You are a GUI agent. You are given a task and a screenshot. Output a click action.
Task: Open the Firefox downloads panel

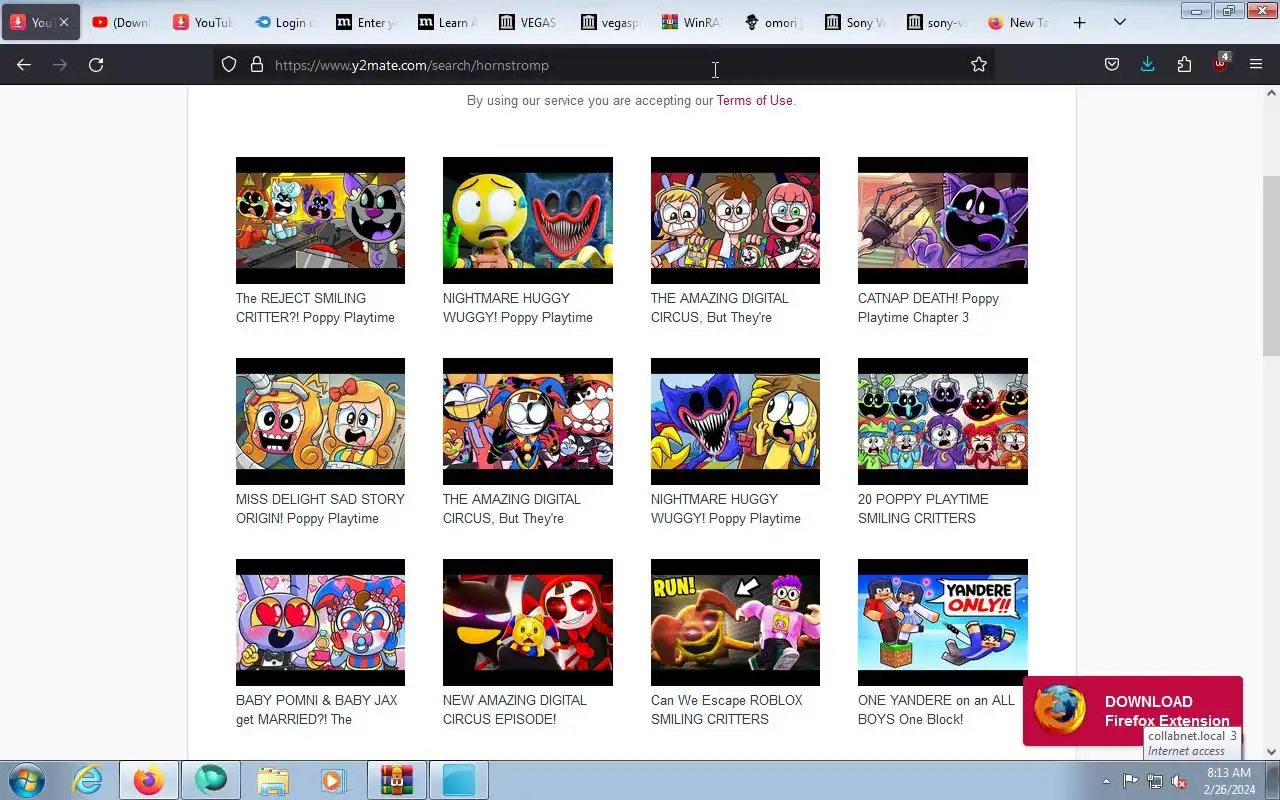(1148, 65)
